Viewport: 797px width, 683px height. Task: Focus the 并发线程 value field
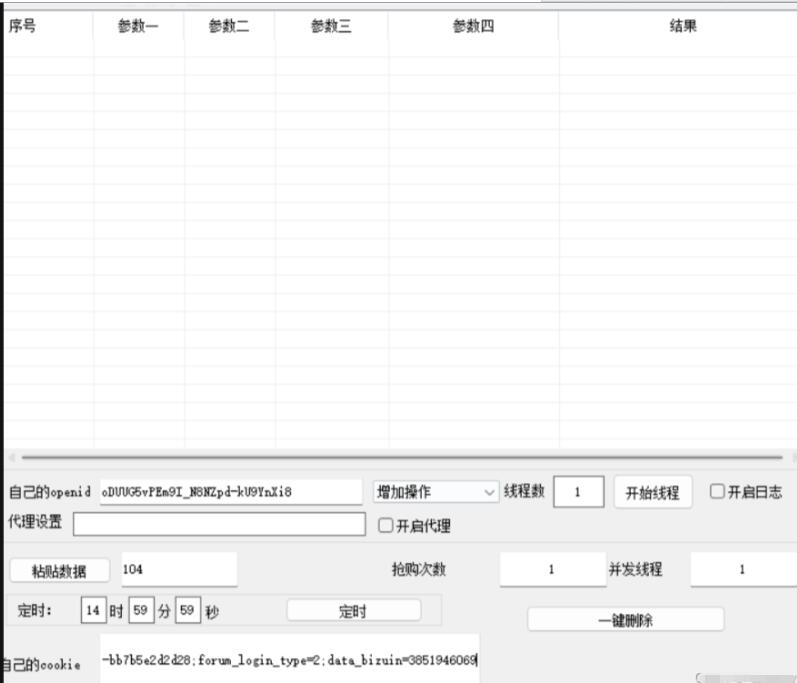(741, 569)
